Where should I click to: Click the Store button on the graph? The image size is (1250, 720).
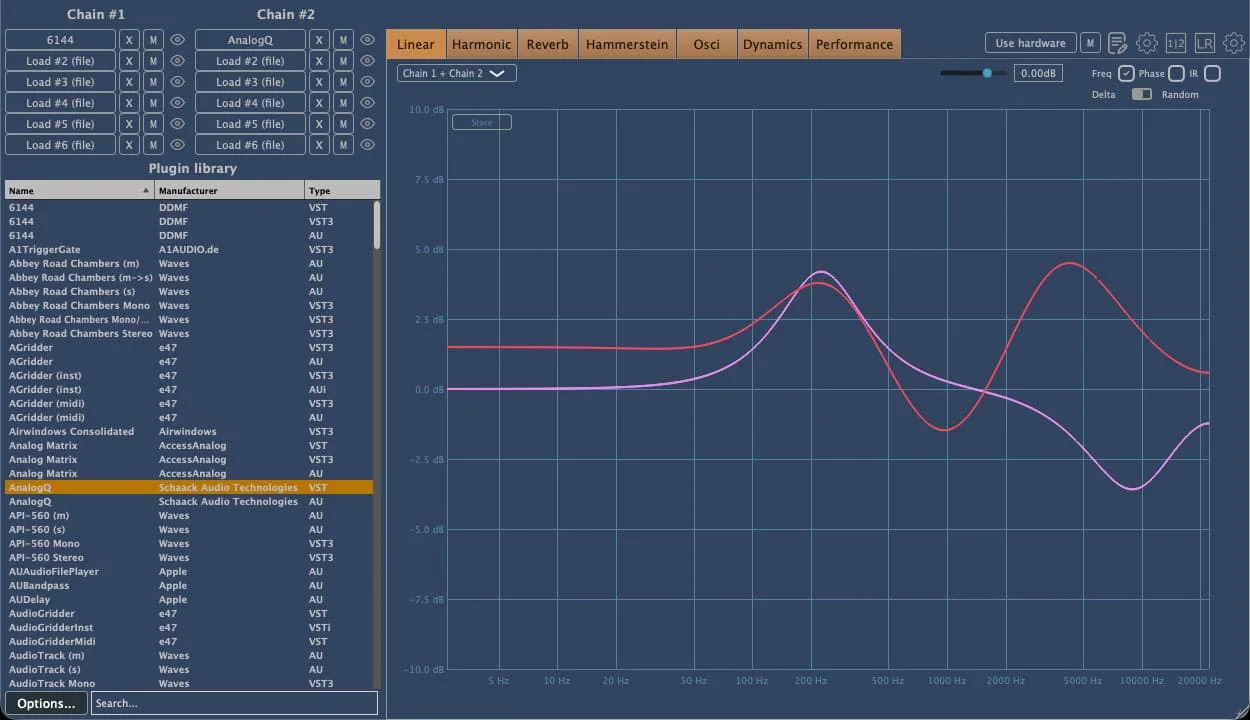tap(482, 122)
